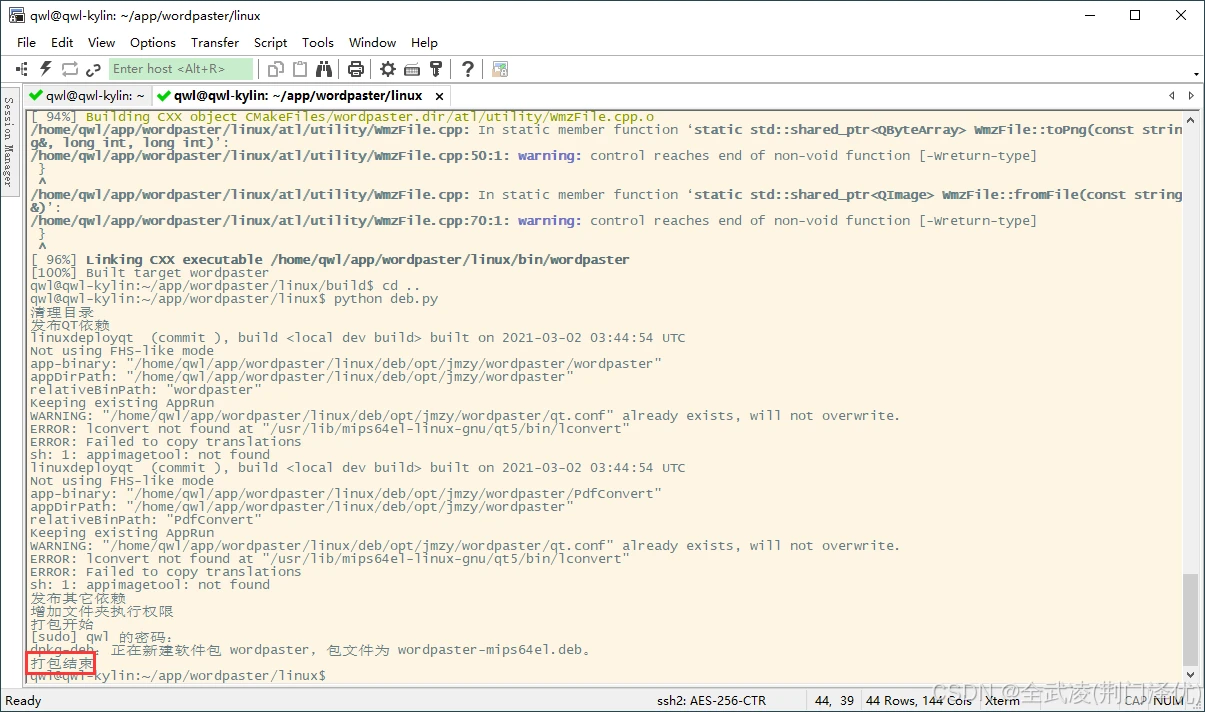Click the terminal vertical scrollbar thumb
This screenshot has height=712, width=1205.
point(1190,618)
